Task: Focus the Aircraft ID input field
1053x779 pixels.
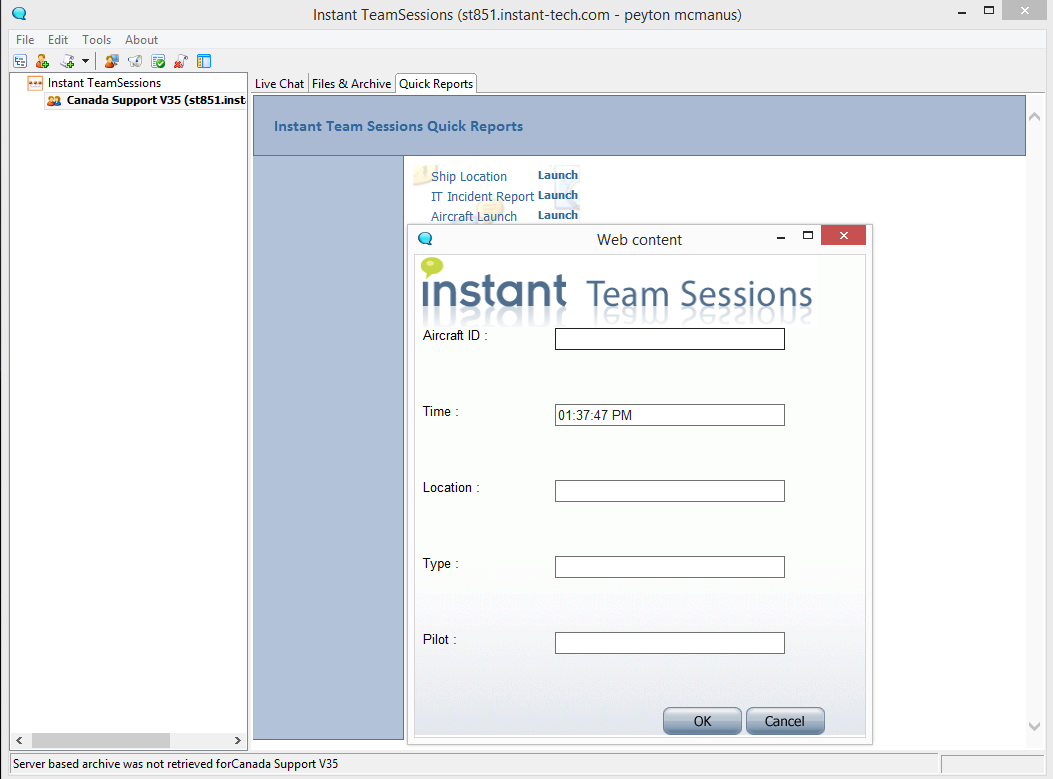Action: click(670, 339)
